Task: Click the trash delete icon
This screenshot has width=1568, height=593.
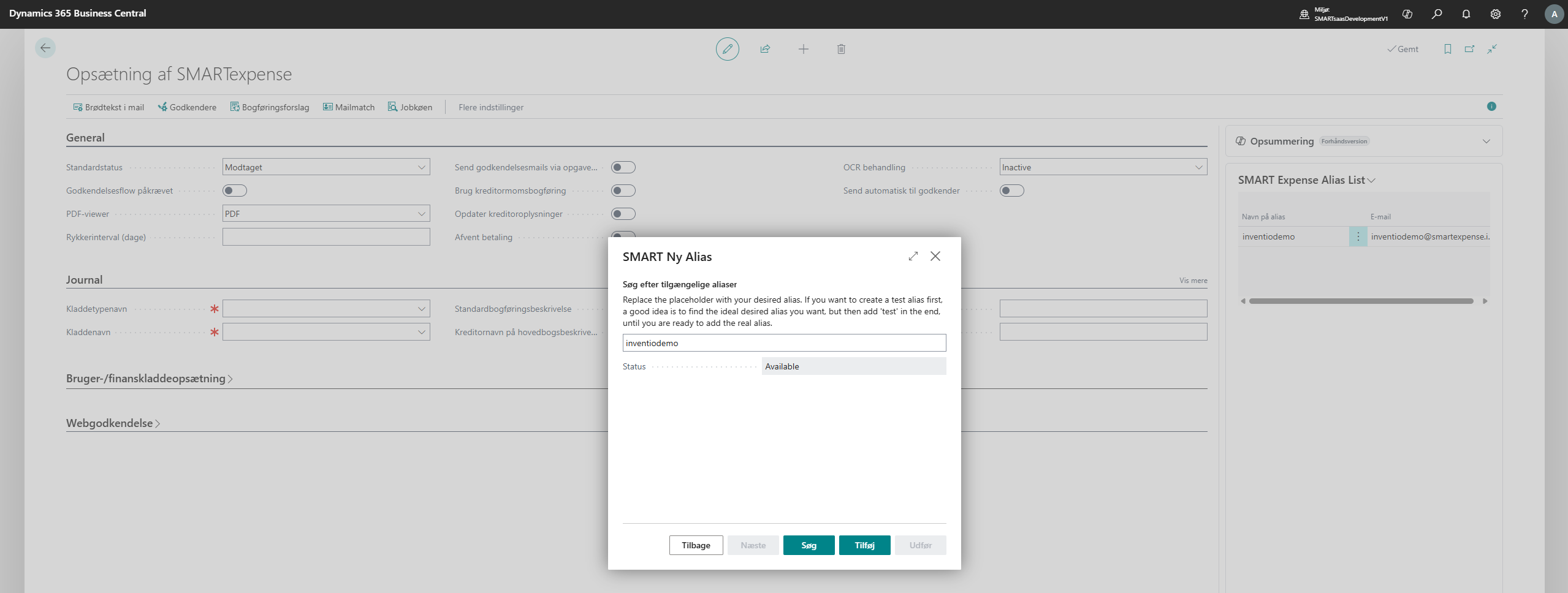Action: coord(841,49)
